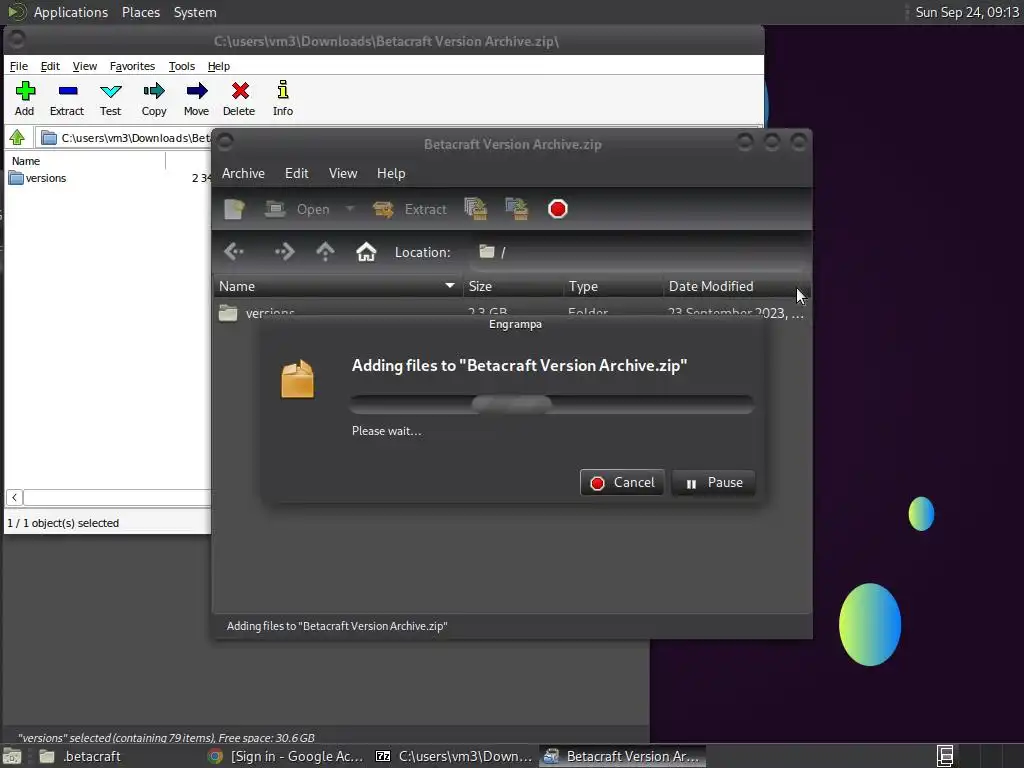Open Info in the 7-Zip toolbar
Viewport: 1024px width, 768px height.
tap(283, 99)
